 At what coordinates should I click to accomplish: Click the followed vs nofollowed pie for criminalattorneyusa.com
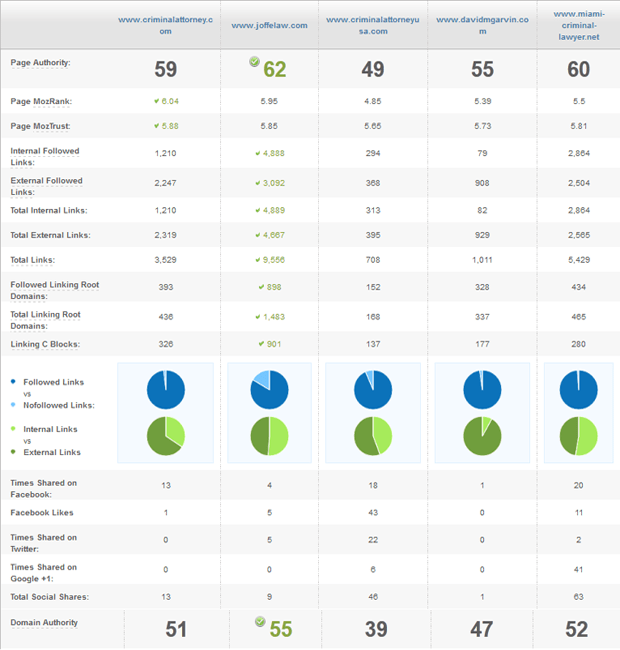pyautogui.click(x=373, y=390)
